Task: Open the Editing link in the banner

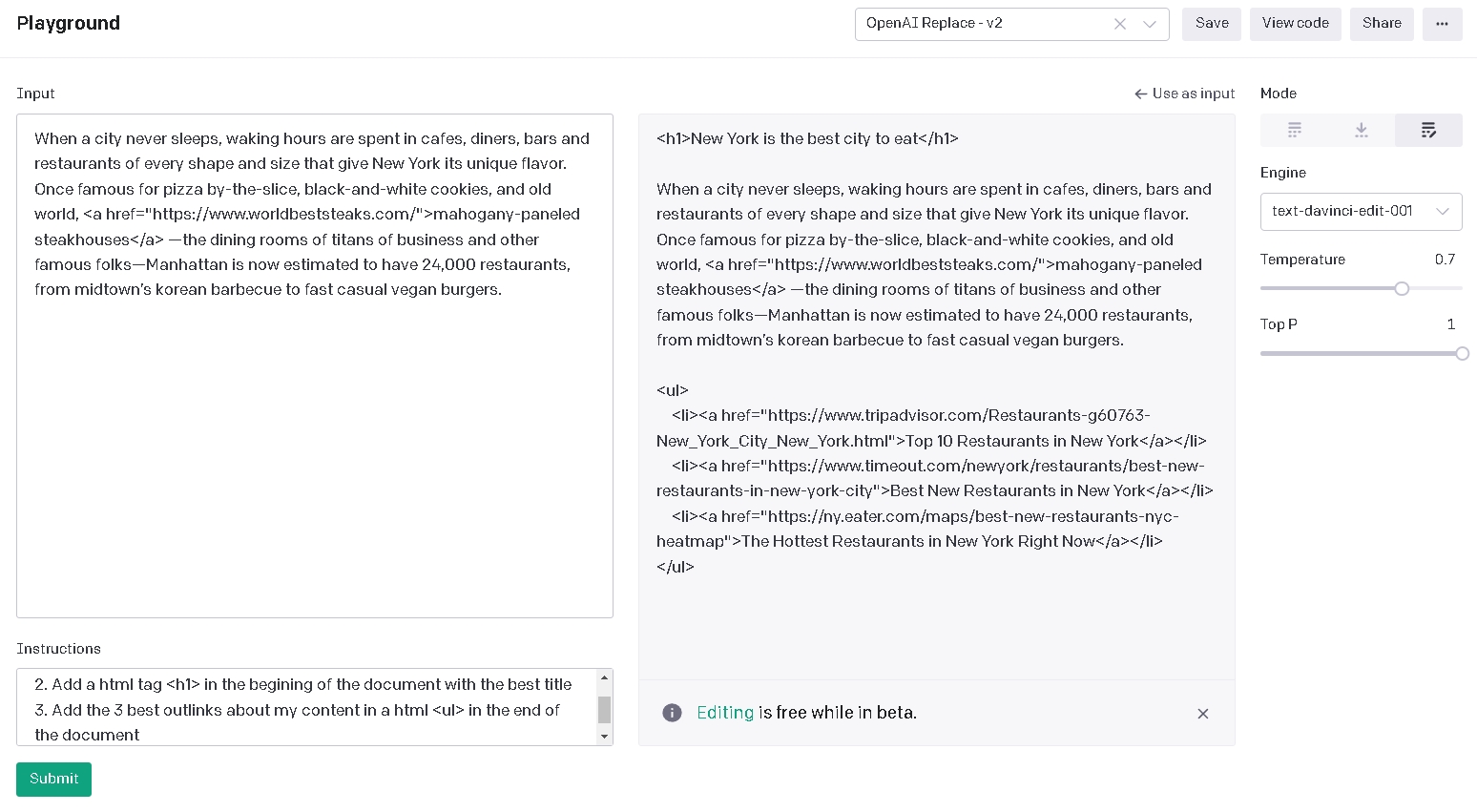Action: point(725,713)
